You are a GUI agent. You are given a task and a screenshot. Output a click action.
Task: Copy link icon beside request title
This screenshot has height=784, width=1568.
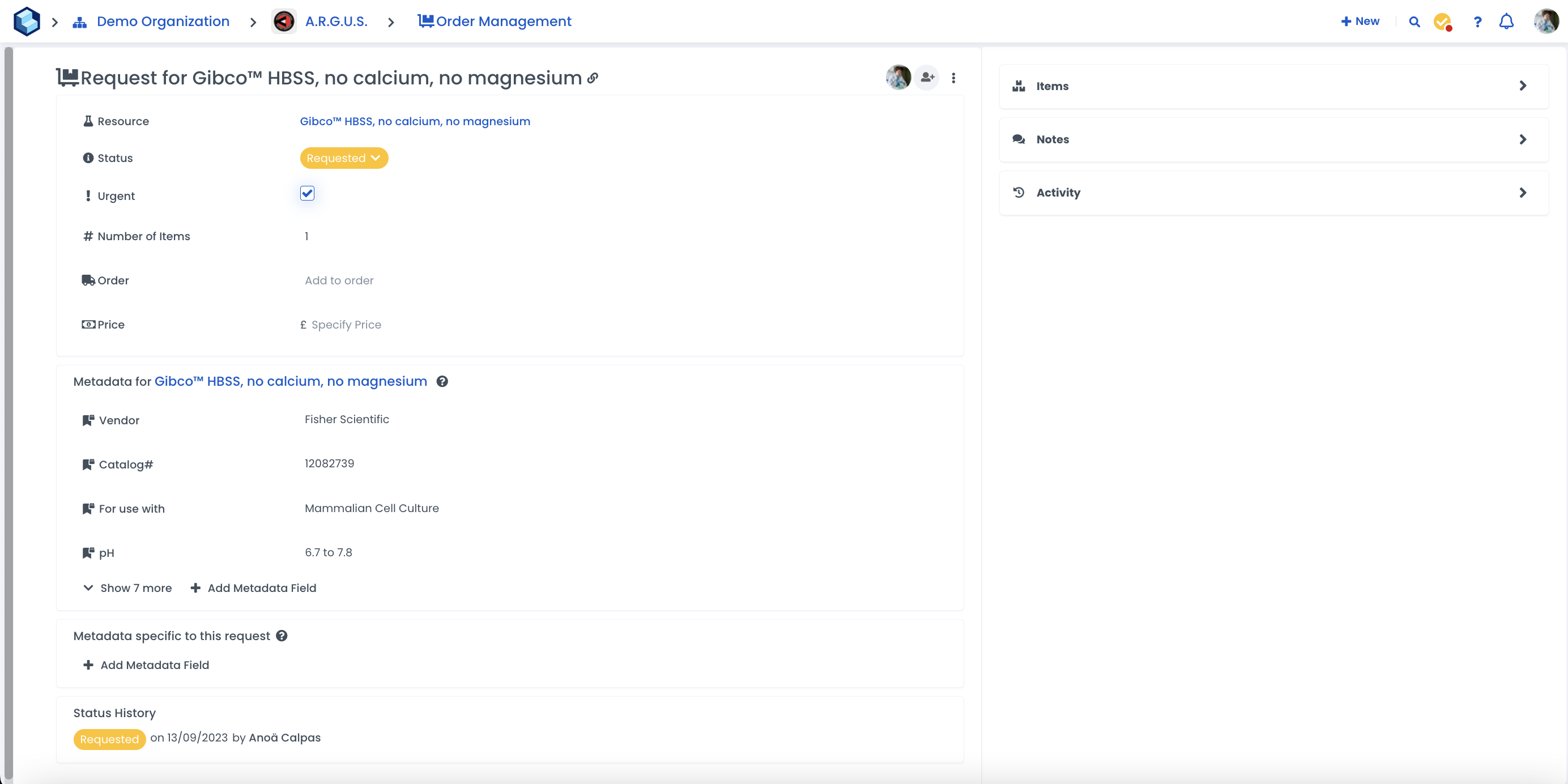[x=593, y=78]
